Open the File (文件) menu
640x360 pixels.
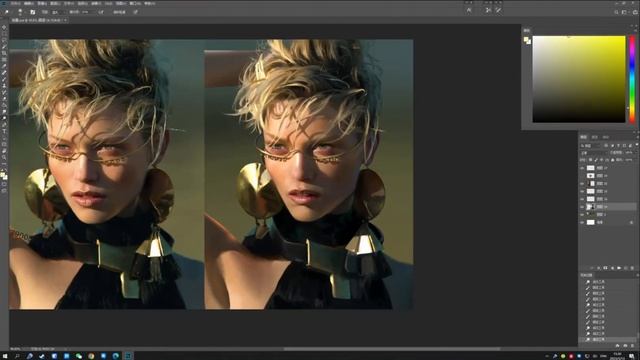(x=16, y=3)
